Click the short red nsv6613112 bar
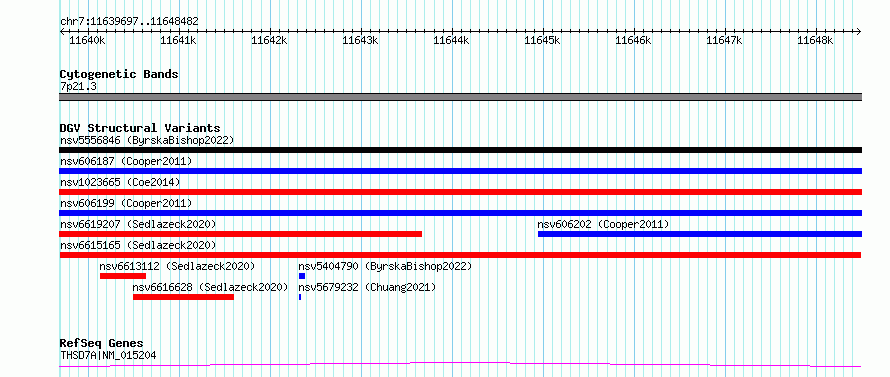 (123, 276)
